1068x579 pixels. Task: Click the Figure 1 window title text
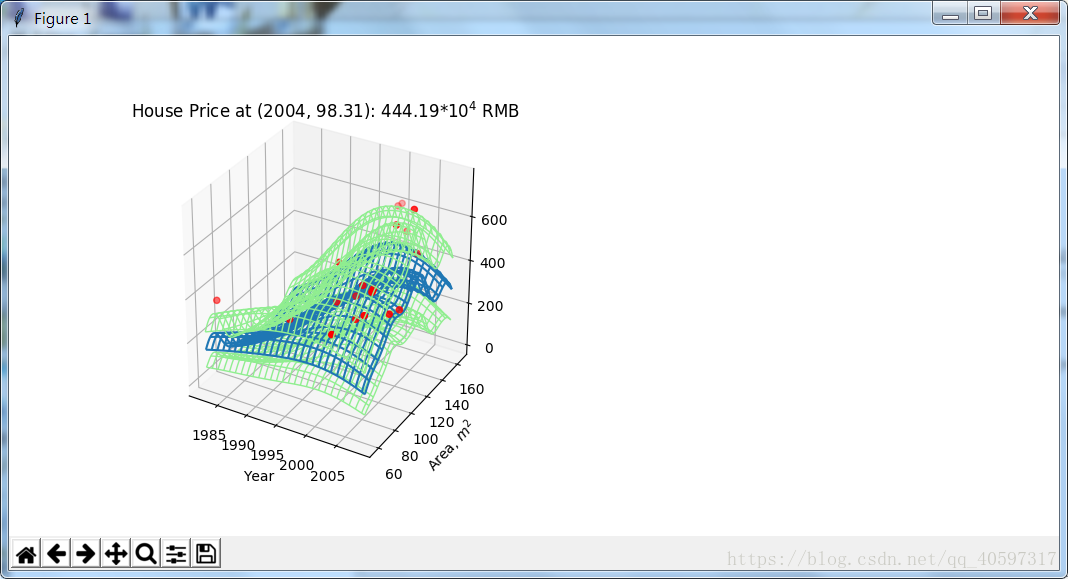coord(62,17)
